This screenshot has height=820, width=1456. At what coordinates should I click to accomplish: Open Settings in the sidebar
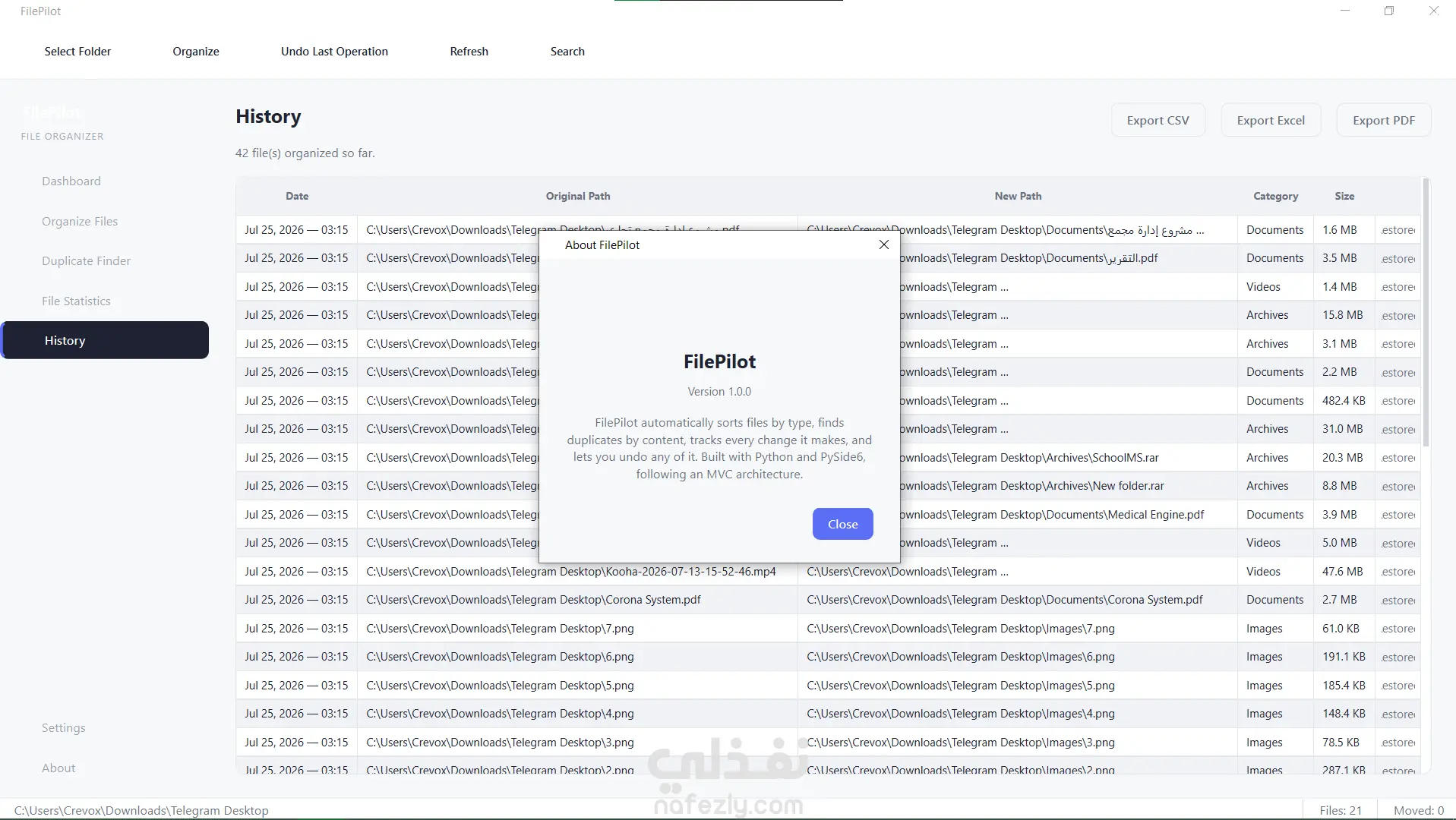coord(64,727)
